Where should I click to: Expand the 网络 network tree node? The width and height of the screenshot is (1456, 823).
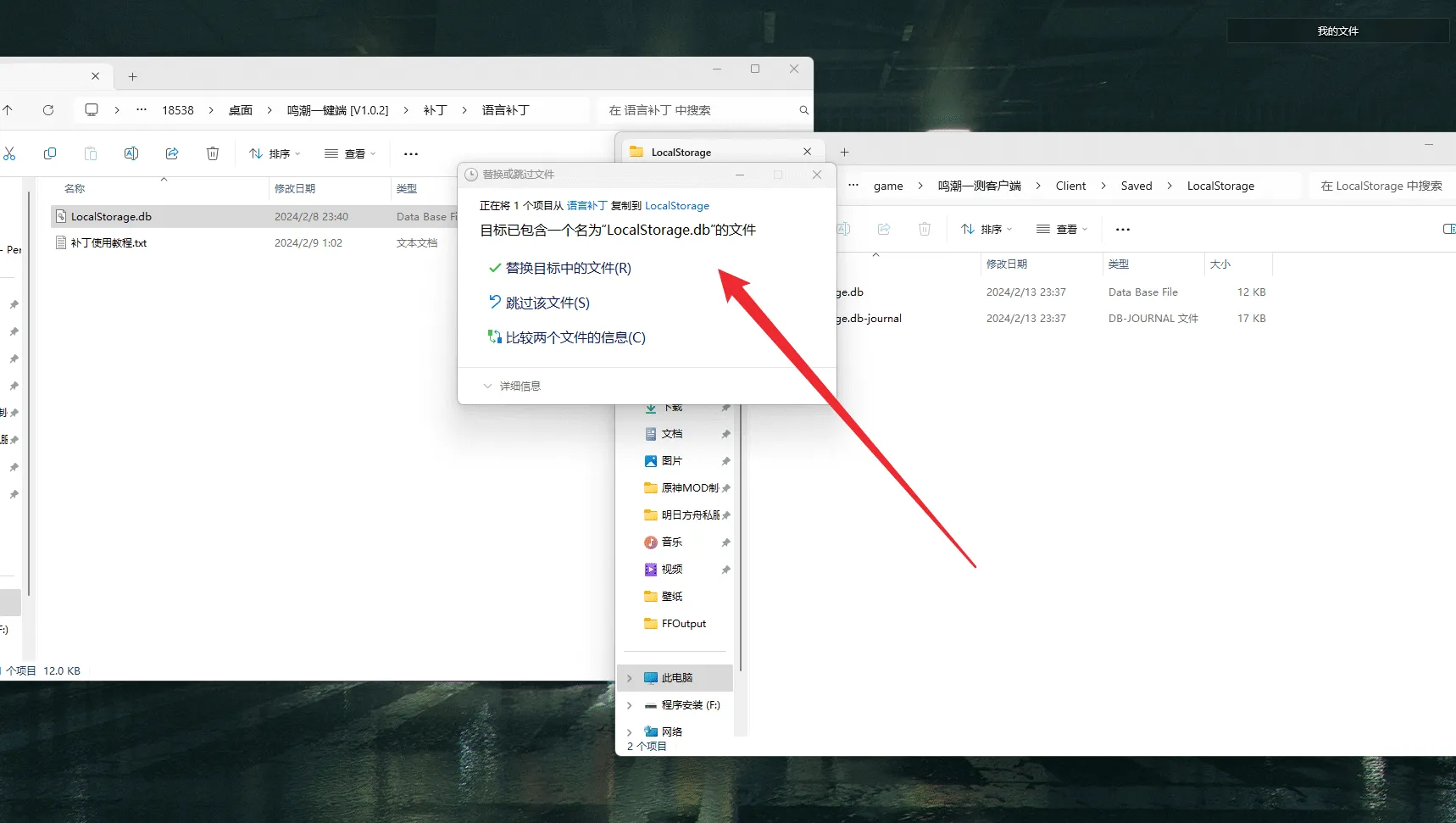pyautogui.click(x=629, y=732)
